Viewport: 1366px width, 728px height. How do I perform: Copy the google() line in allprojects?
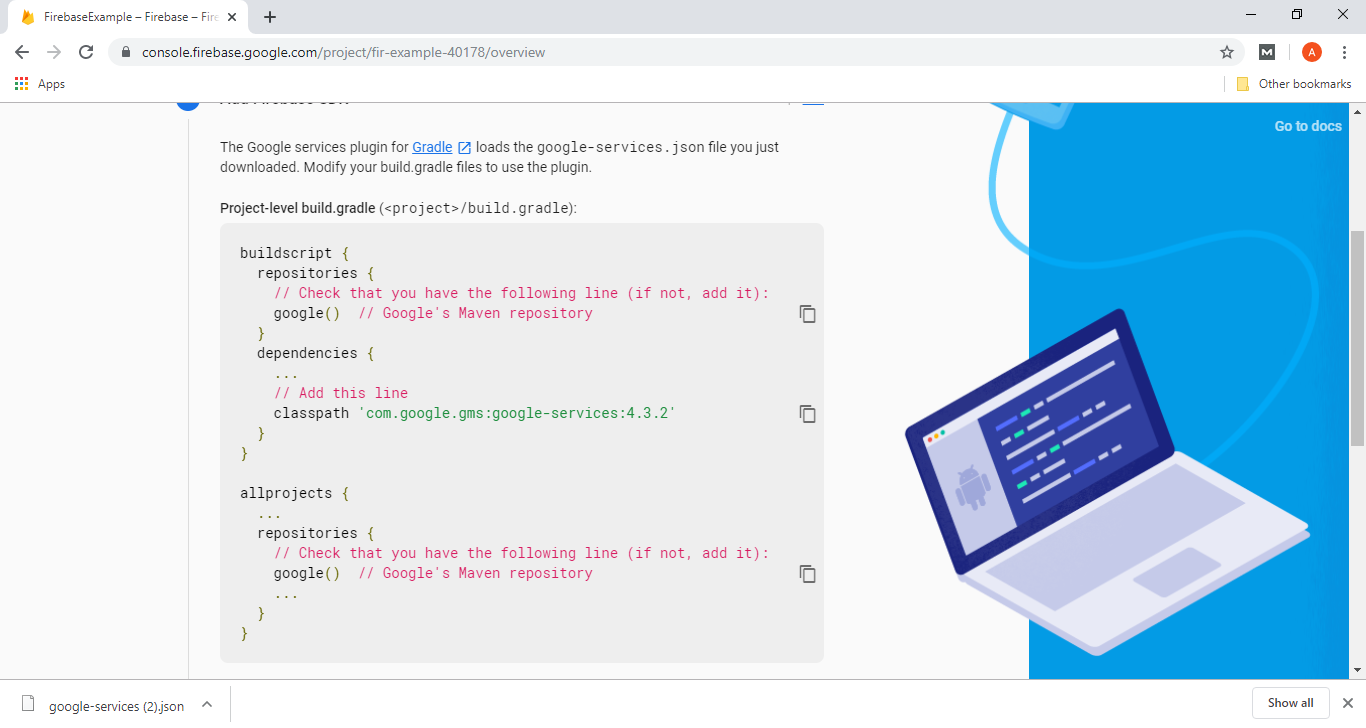(x=808, y=574)
